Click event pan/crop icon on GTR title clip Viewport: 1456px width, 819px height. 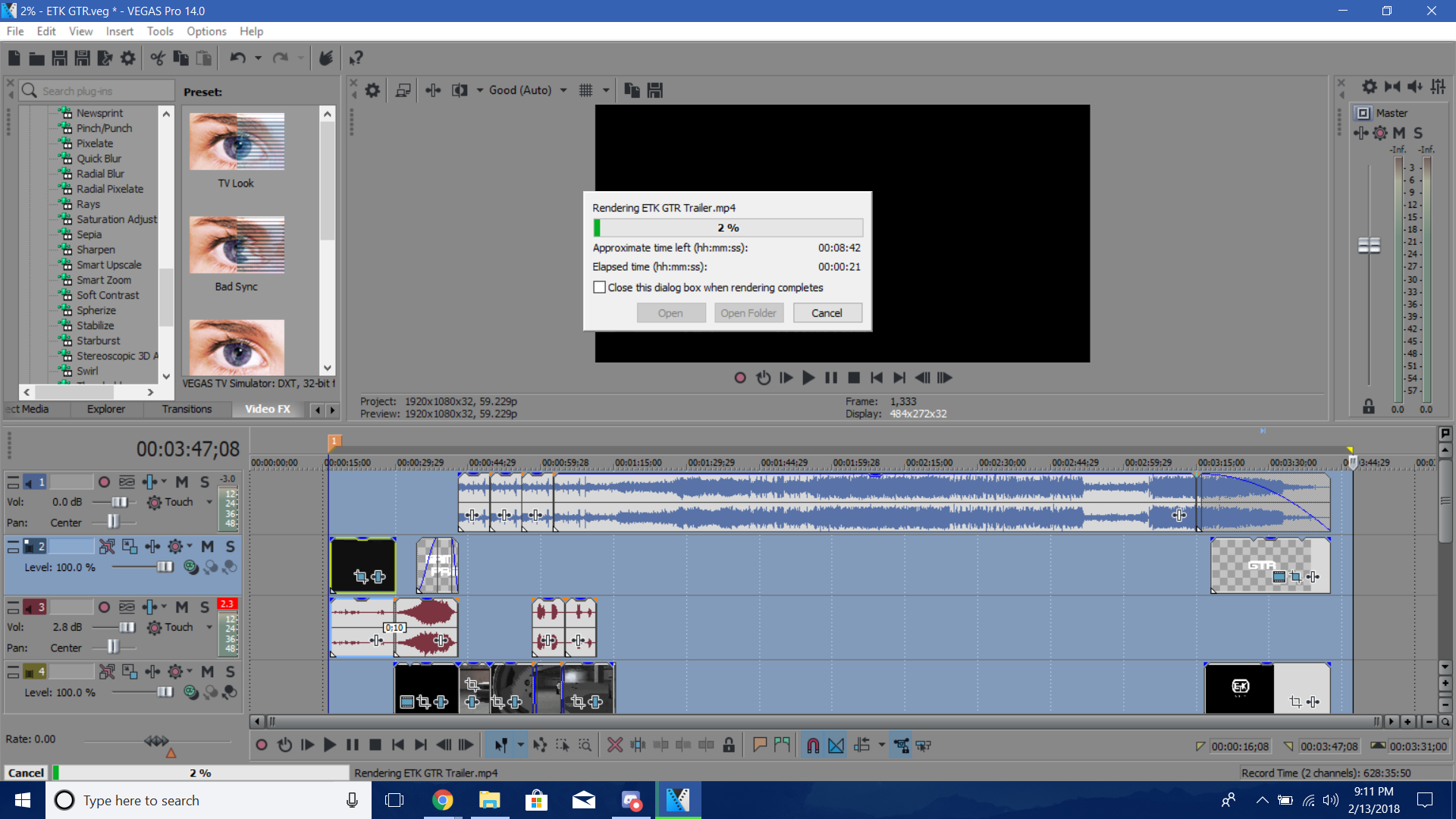click(1296, 577)
